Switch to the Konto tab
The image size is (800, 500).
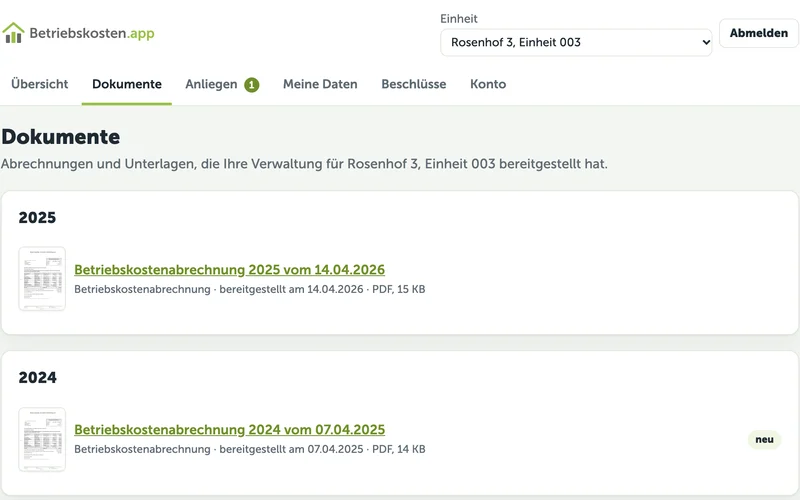point(488,84)
